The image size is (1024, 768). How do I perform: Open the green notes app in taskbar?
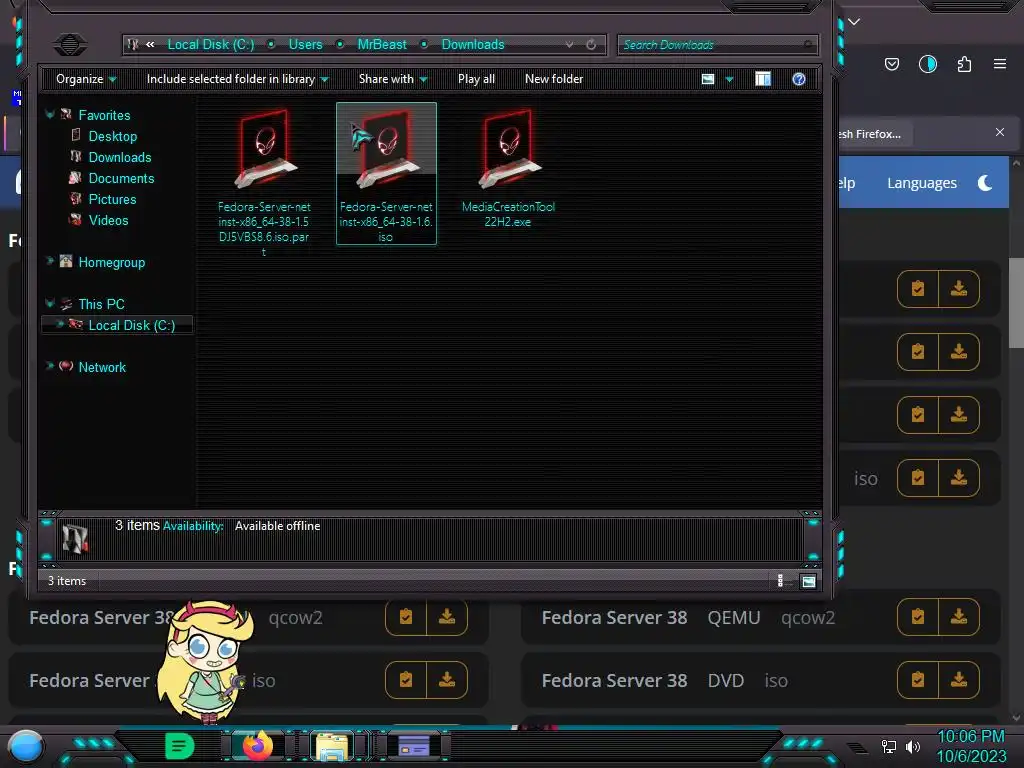click(x=180, y=746)
